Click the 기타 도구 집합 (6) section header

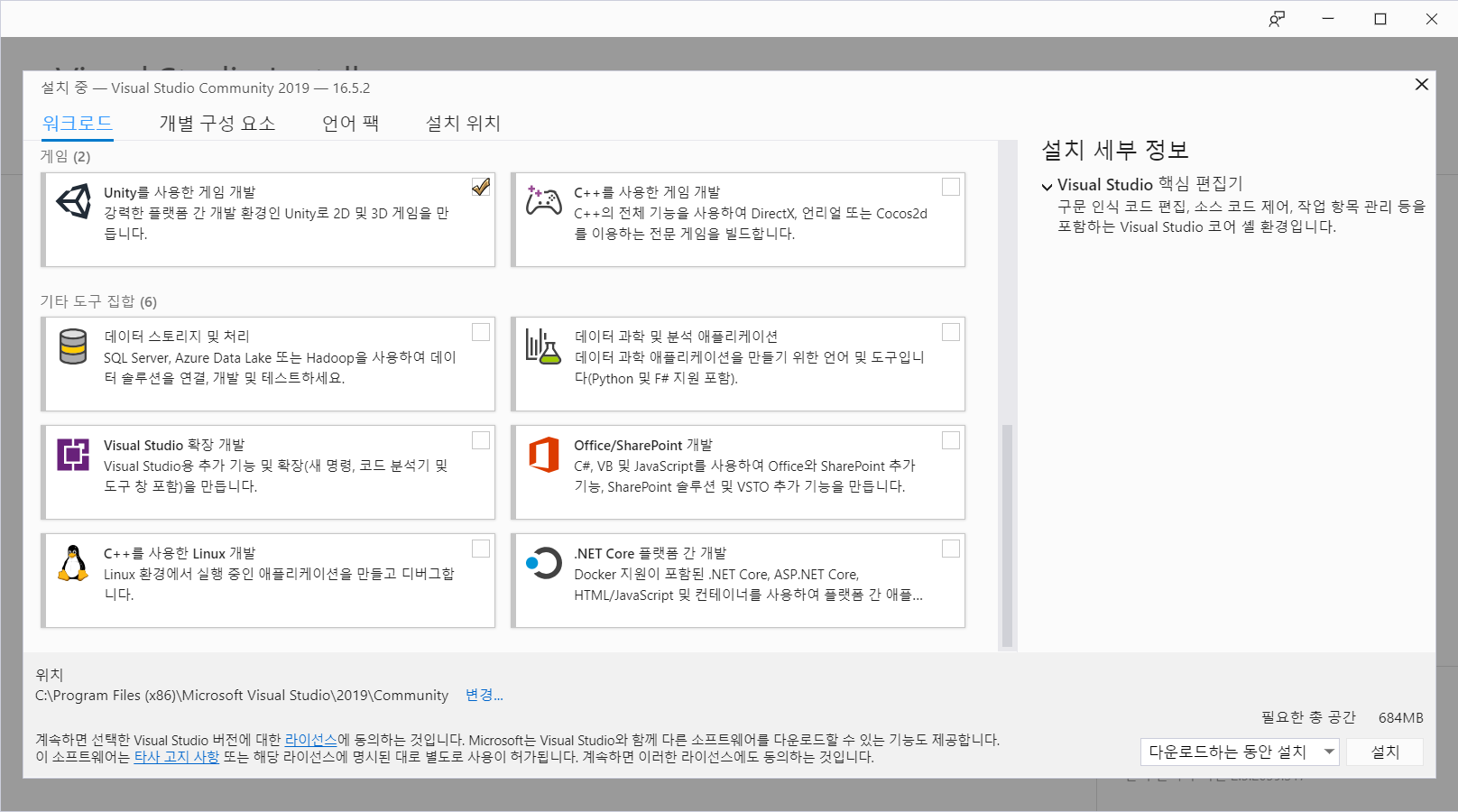[98, 301]
